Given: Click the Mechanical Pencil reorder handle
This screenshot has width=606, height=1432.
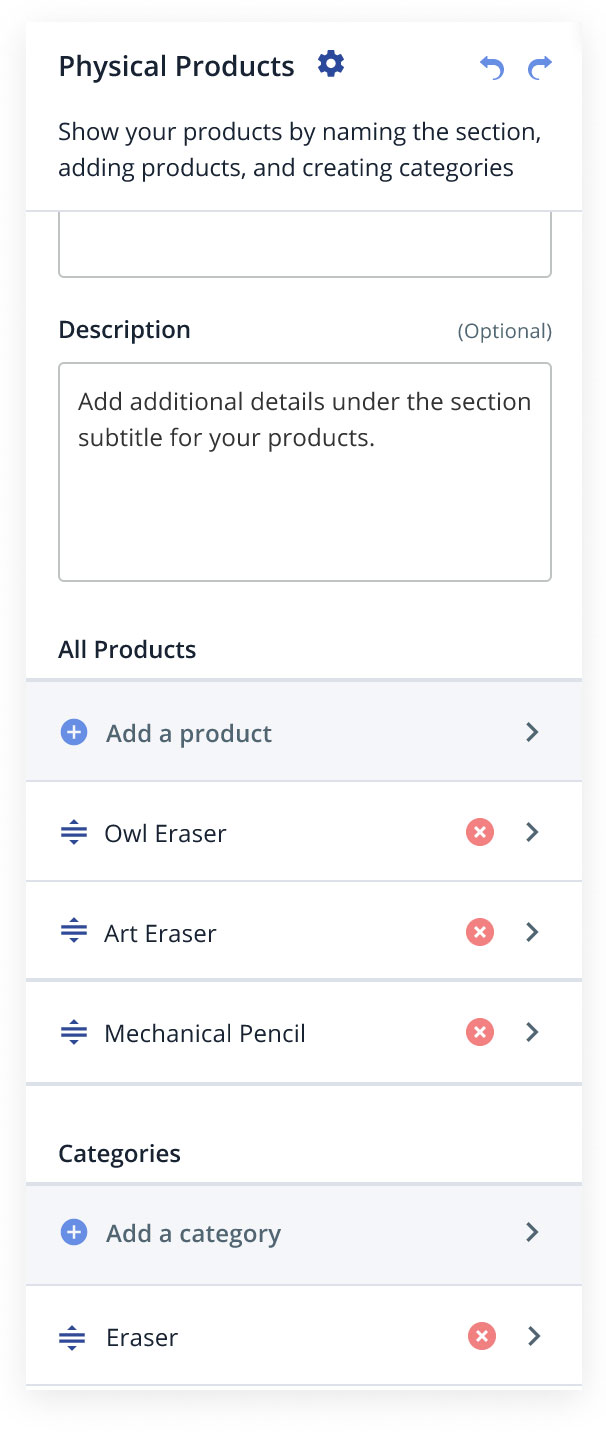Looking at the screenshot, I should coord(73,1033).
